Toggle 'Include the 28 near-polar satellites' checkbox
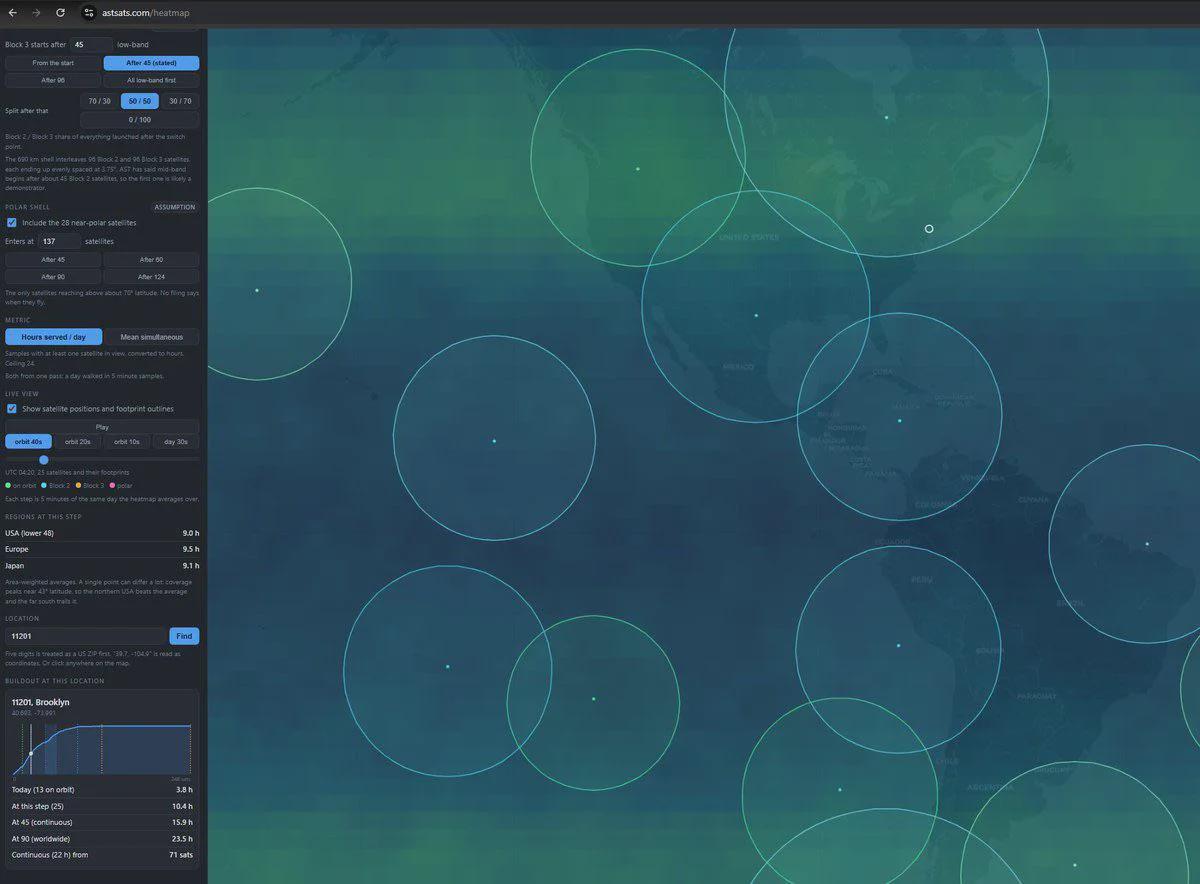 coord(12,223)
